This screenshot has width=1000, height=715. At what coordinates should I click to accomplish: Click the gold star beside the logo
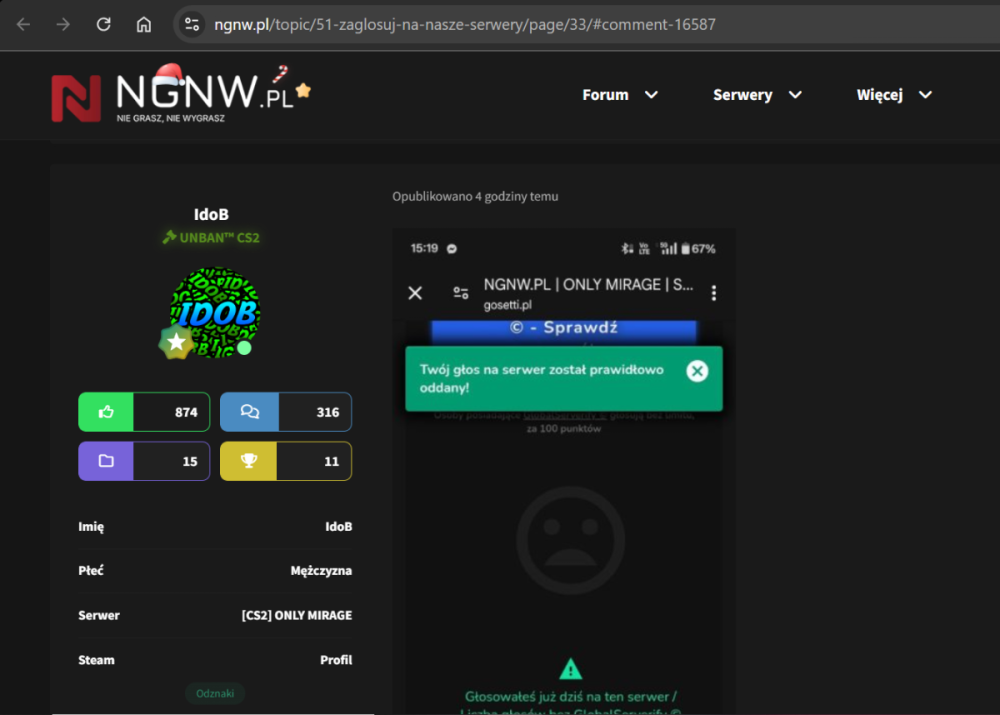tap(304, 91)
